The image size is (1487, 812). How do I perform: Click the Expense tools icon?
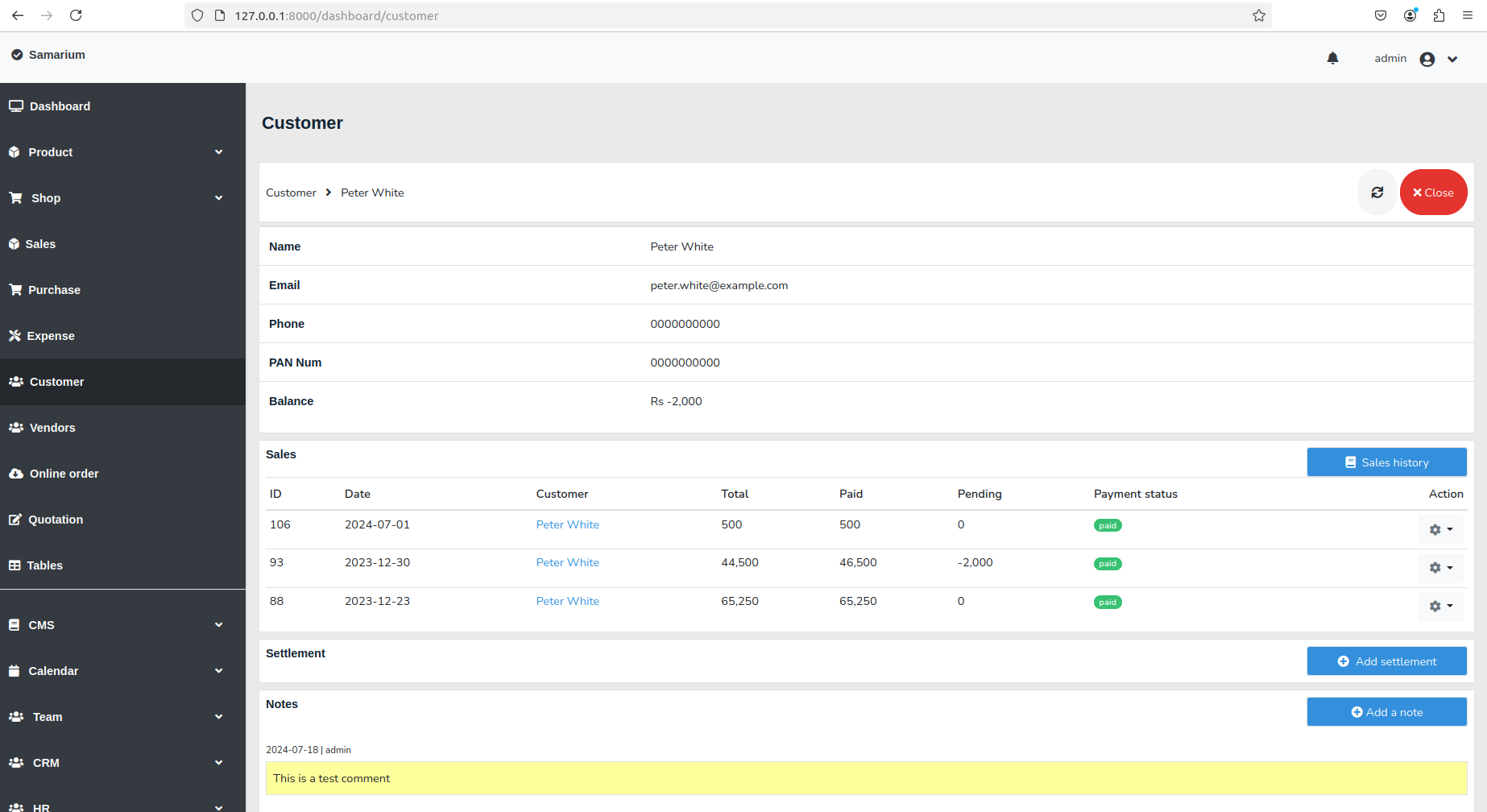[x=14, y=336]
